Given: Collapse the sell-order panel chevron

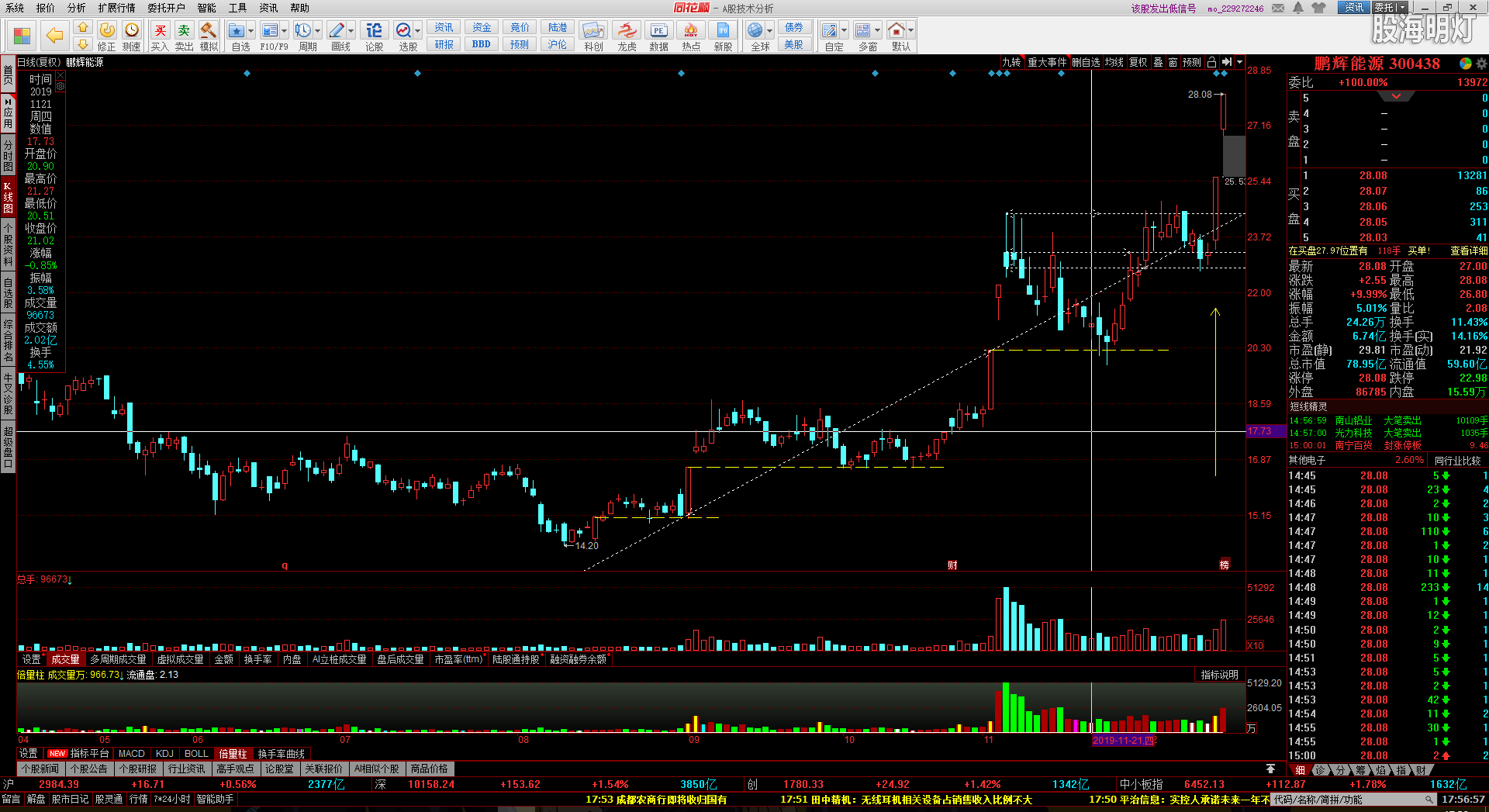Looking at the screenshot, I should [x=1397, y=96].
